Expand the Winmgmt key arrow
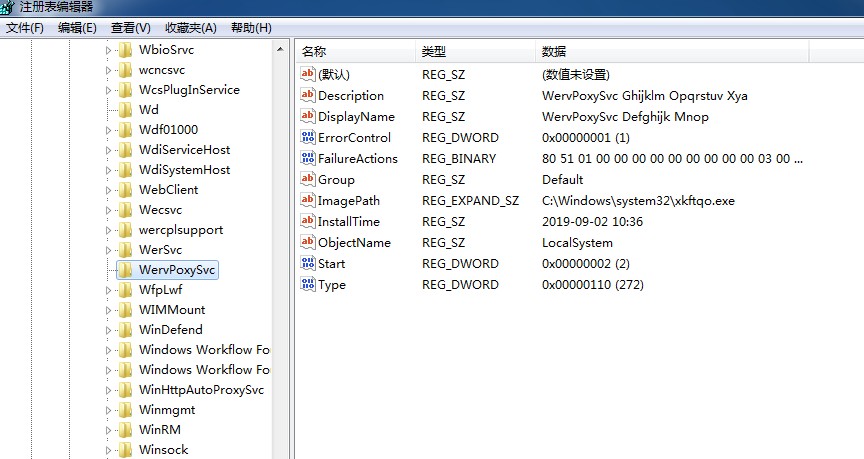 pos(108,410)
